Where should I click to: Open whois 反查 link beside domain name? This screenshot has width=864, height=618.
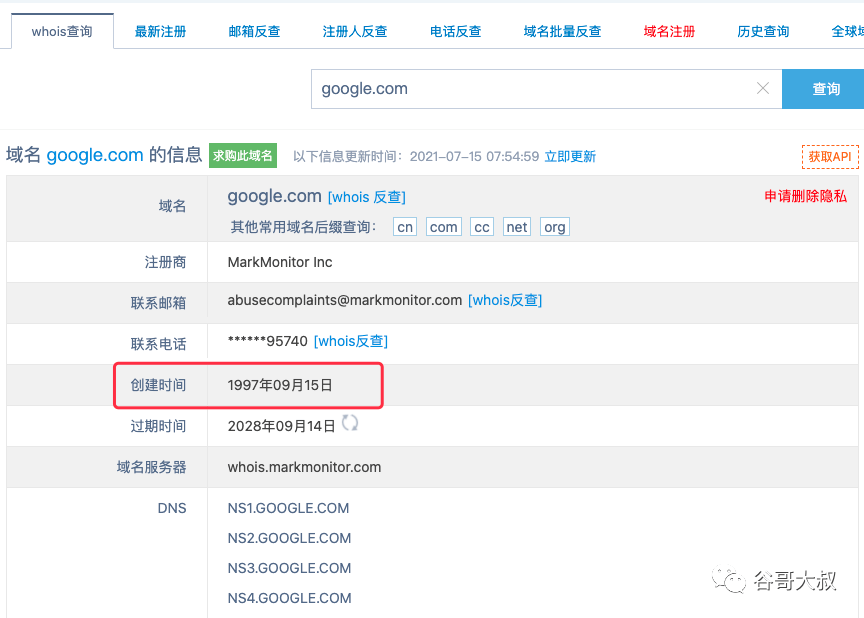tap(367, 197)
